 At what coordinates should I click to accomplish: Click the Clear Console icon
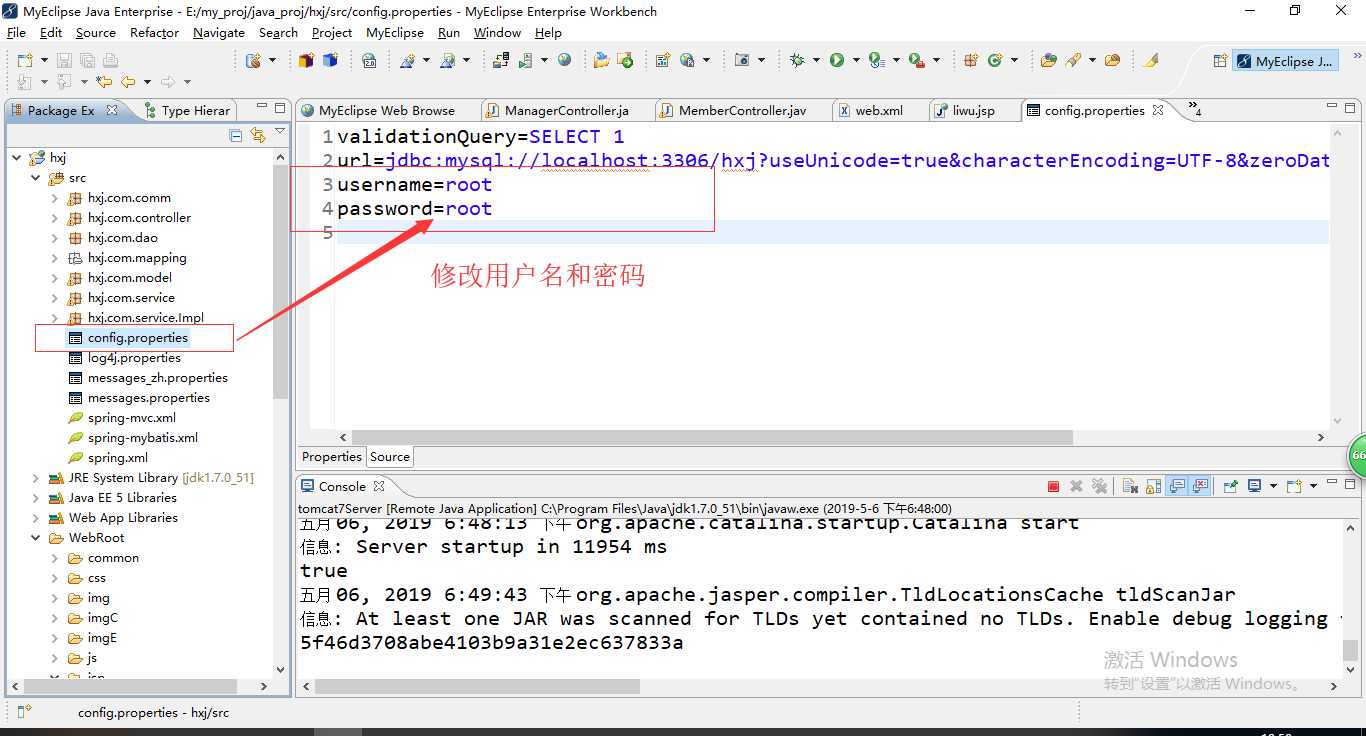coord(1130,486)
